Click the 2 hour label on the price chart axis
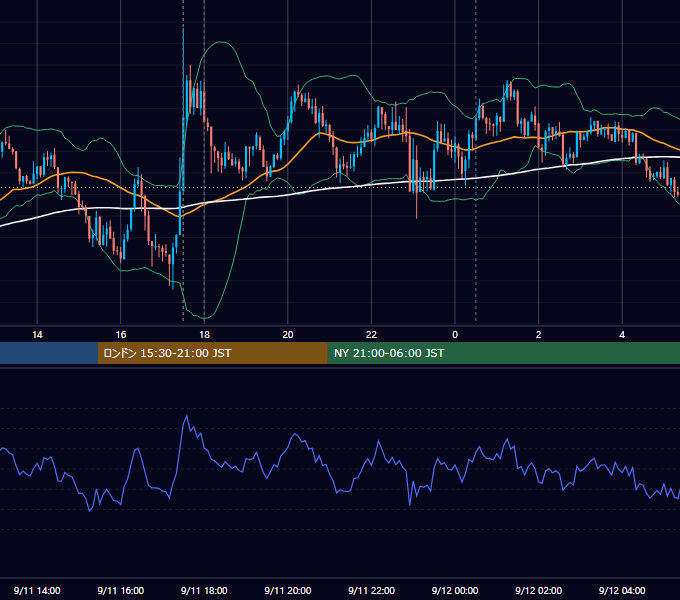Screen dimensions: 680x600 (539, 335)
